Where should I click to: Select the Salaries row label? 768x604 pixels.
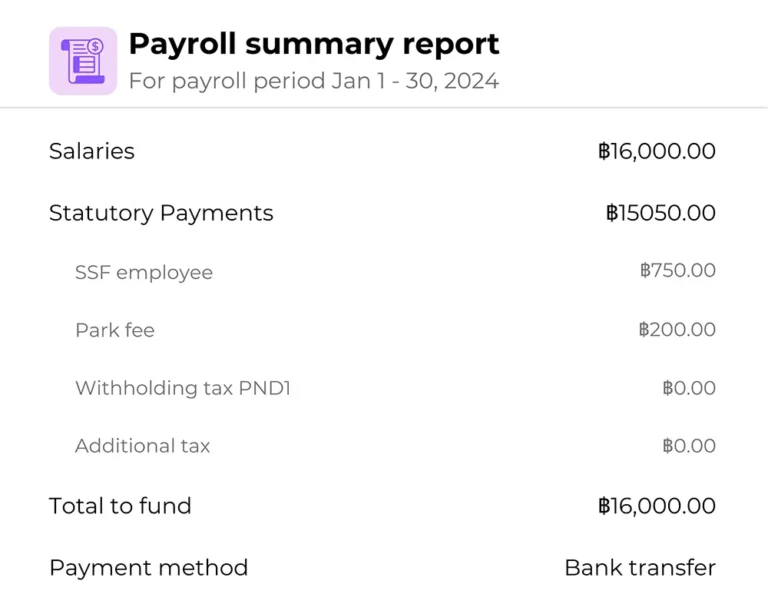92,151
